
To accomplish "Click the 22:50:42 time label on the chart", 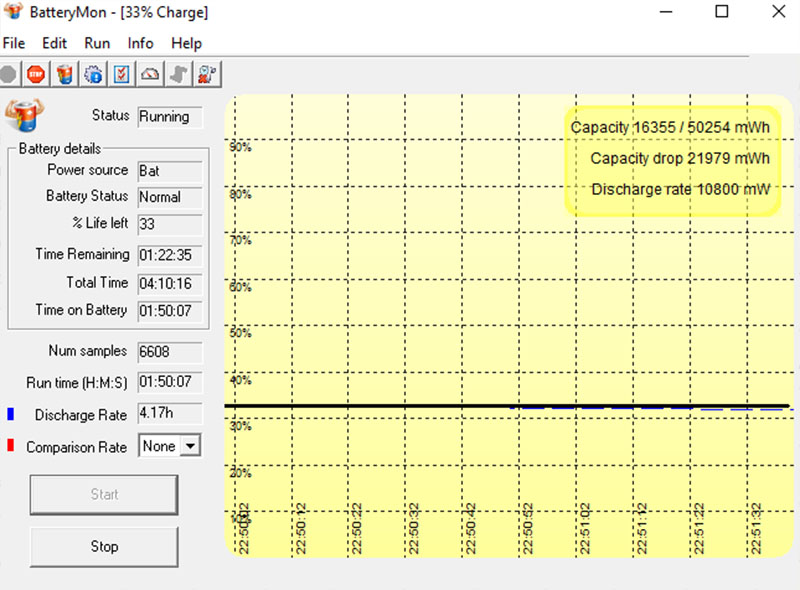I will click(x=471, y=529).
